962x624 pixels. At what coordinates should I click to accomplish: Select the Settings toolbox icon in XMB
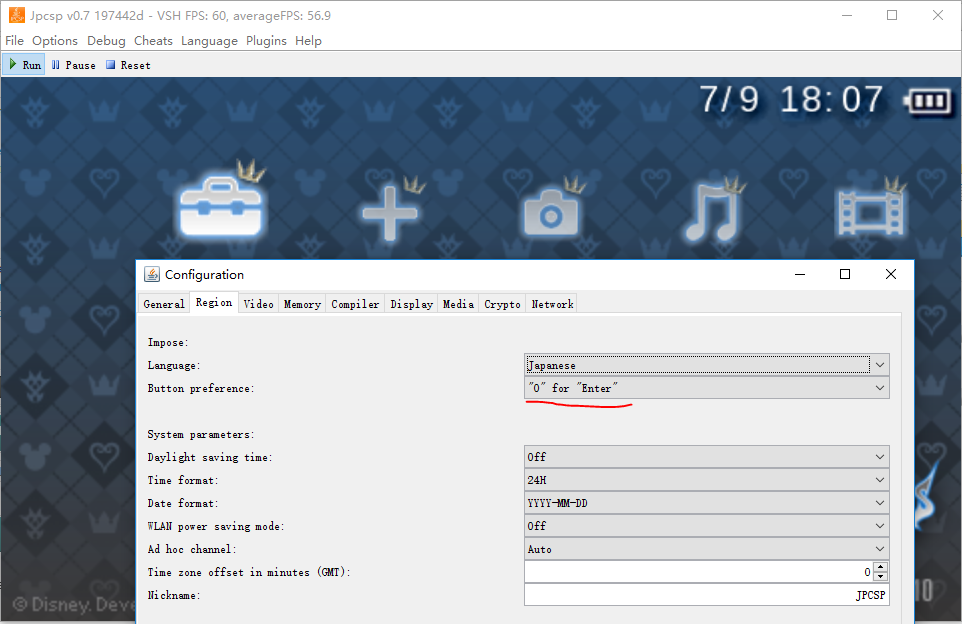click(220, 207)
